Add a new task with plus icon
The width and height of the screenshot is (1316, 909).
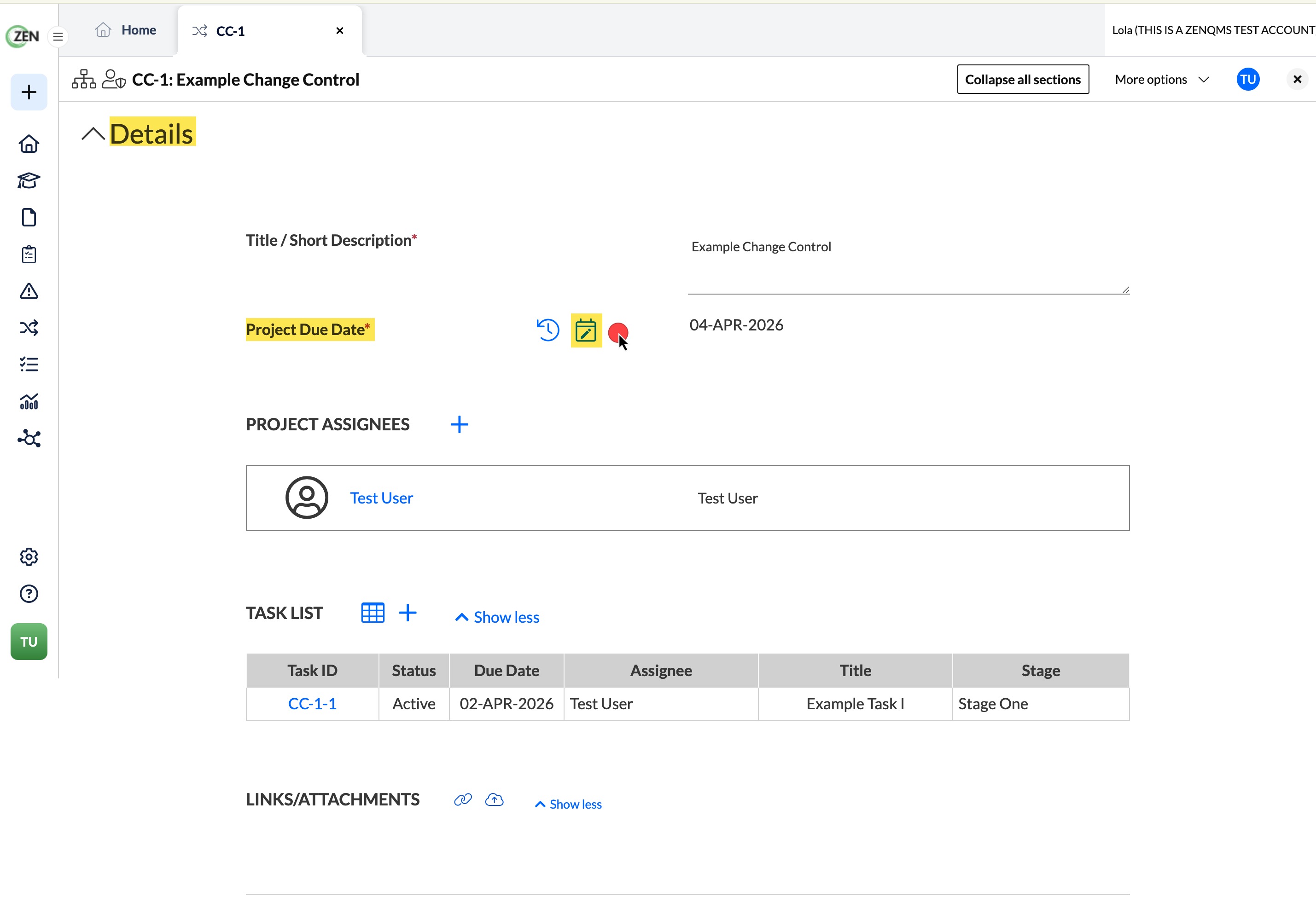coord(408,614)
